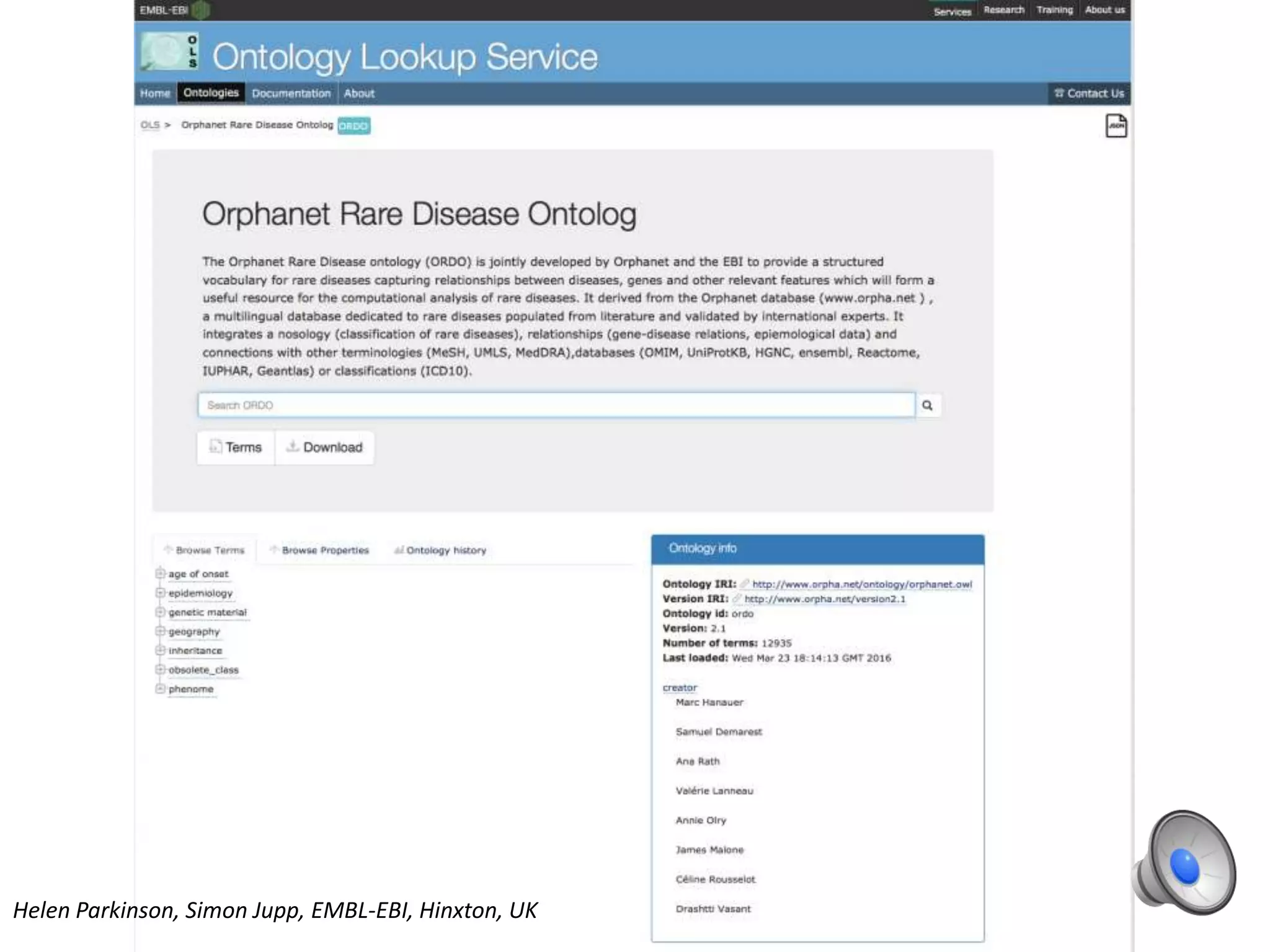Click the magnifier search button
This screenshot has width=1270, height=952.
coord(927,405)
